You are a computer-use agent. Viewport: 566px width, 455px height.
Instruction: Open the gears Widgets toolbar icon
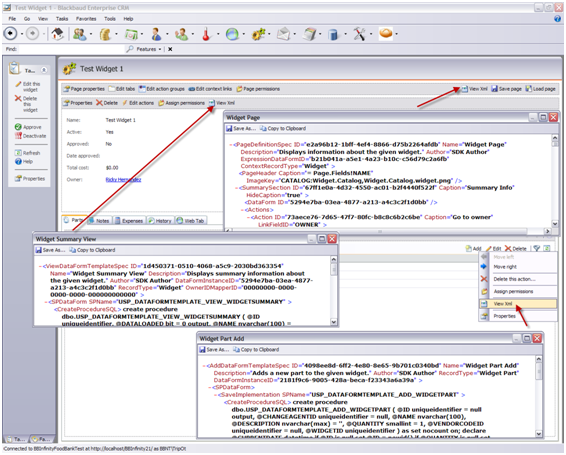[x=258, y=34]
